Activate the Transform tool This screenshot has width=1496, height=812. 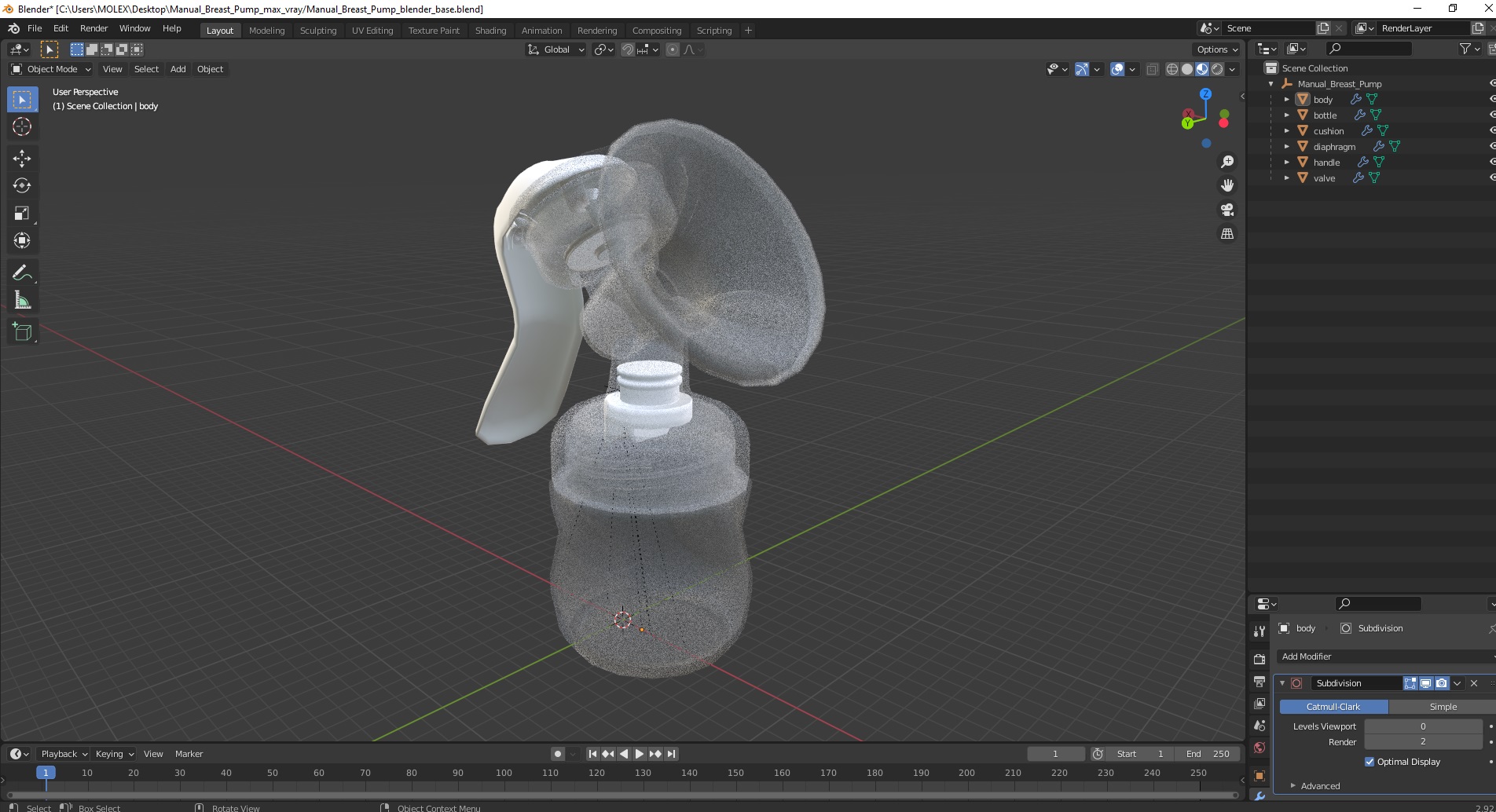(x=22, y=240)
